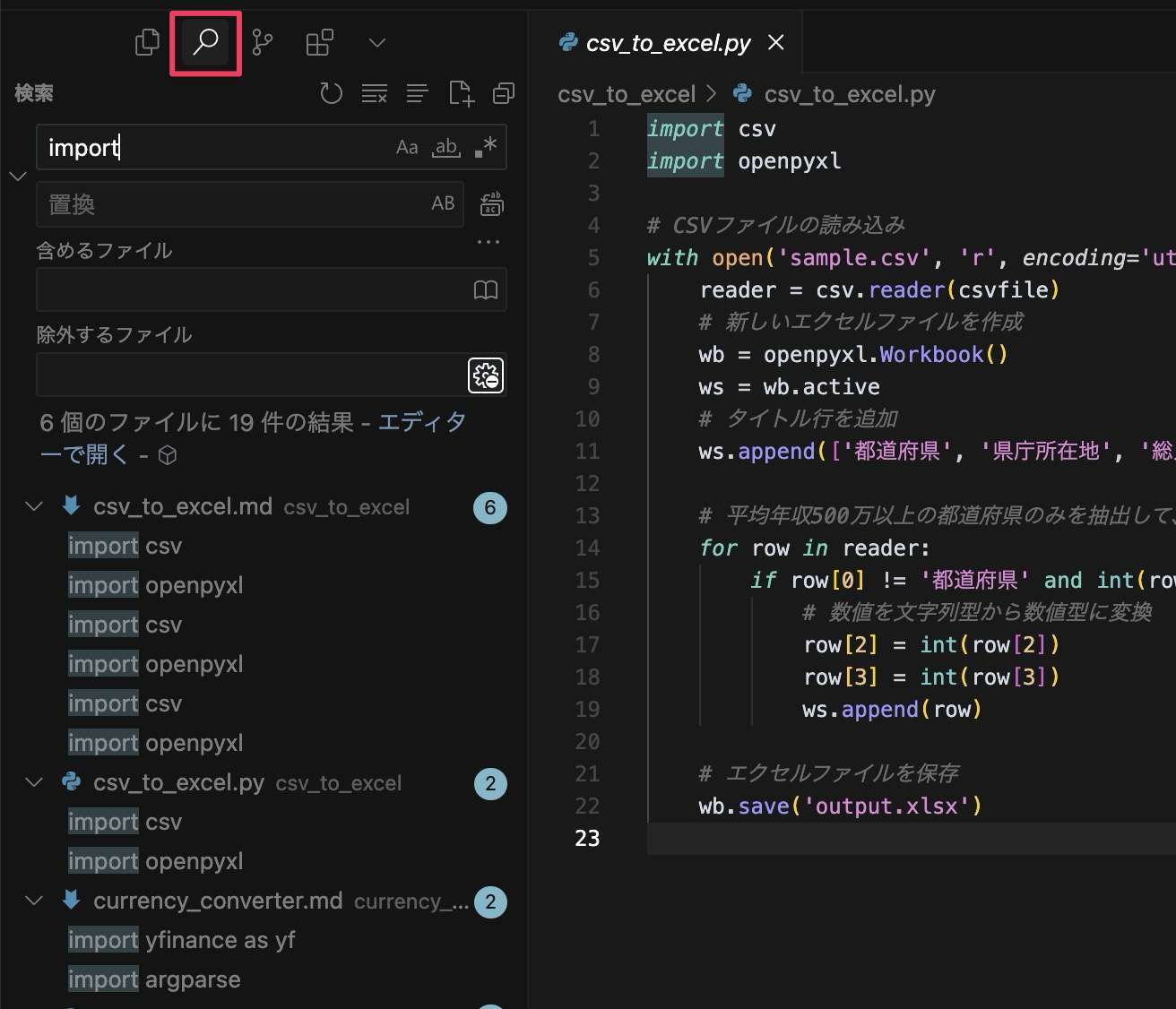Clear the search results
The height and width of the screenshot is (1009, 1176).
tap(375, 93)
